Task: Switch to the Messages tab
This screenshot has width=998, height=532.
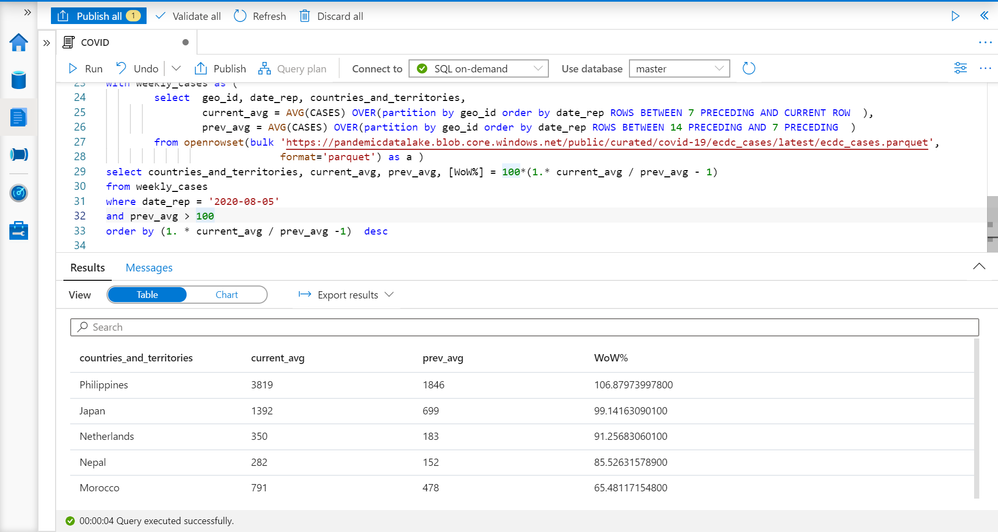Action: 149,268
